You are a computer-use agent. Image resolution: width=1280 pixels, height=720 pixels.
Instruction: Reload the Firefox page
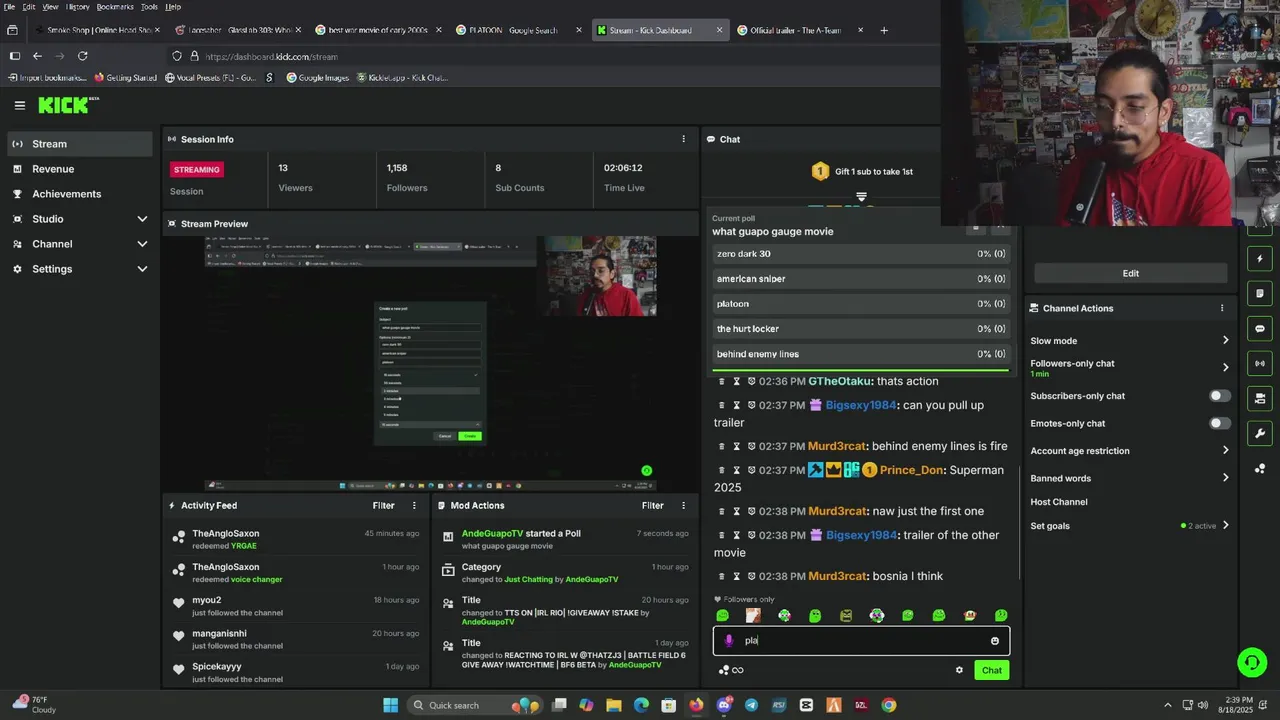click(83, 56)
